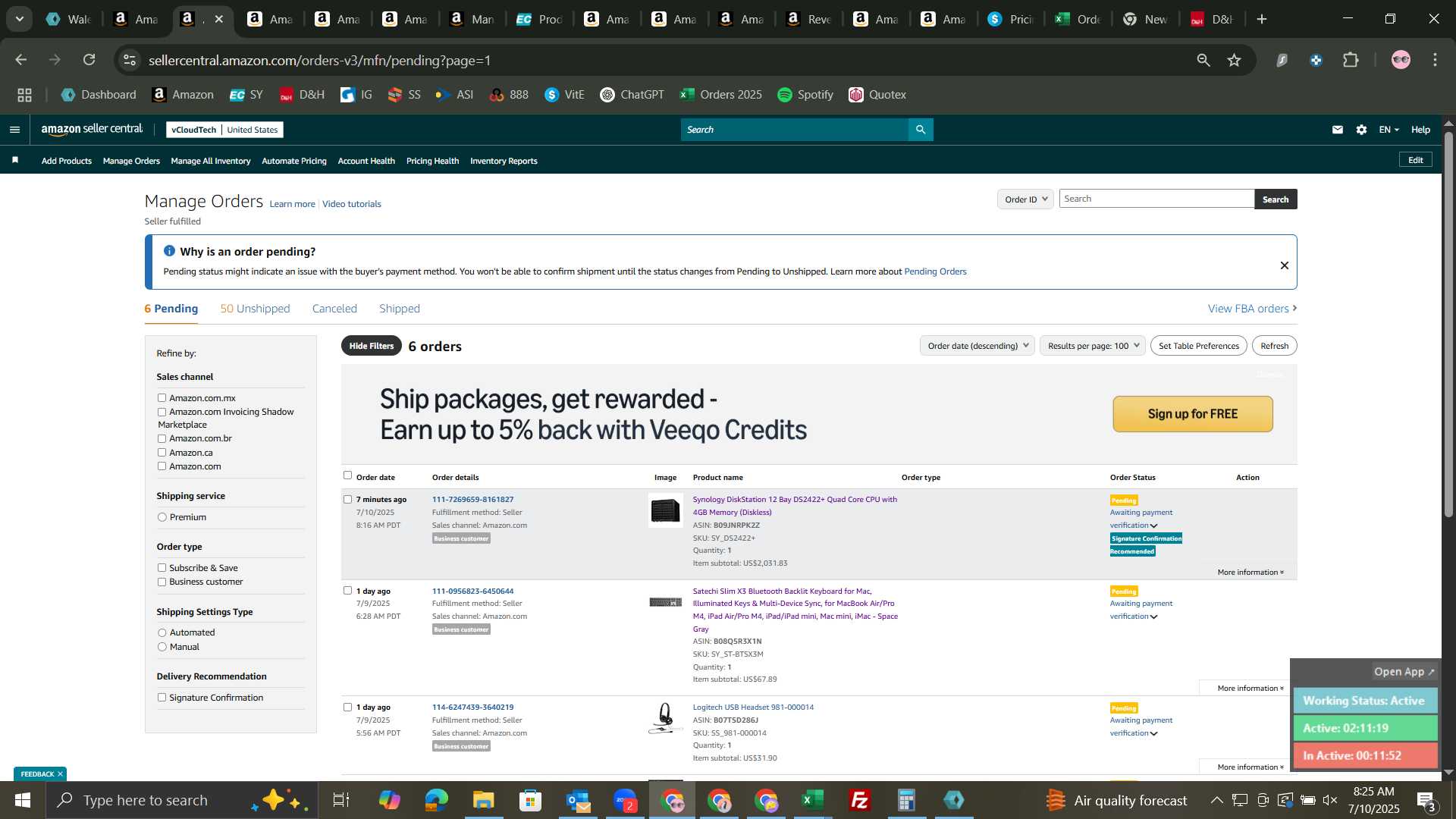Select order 111-7269659-8161827 checkbox

click(x=347, y=499)
